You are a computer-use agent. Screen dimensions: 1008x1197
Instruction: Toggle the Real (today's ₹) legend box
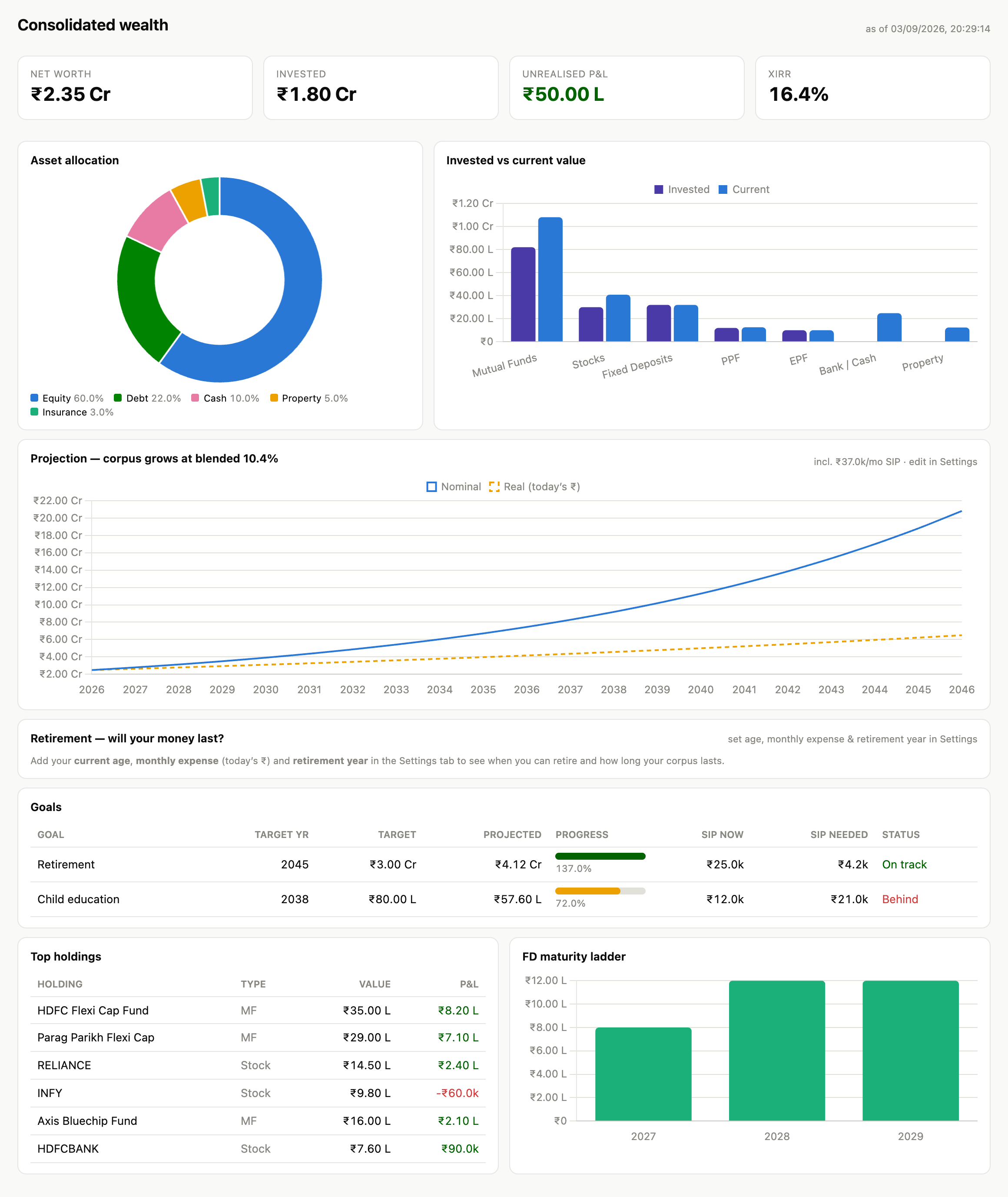(x=494, y=486)
